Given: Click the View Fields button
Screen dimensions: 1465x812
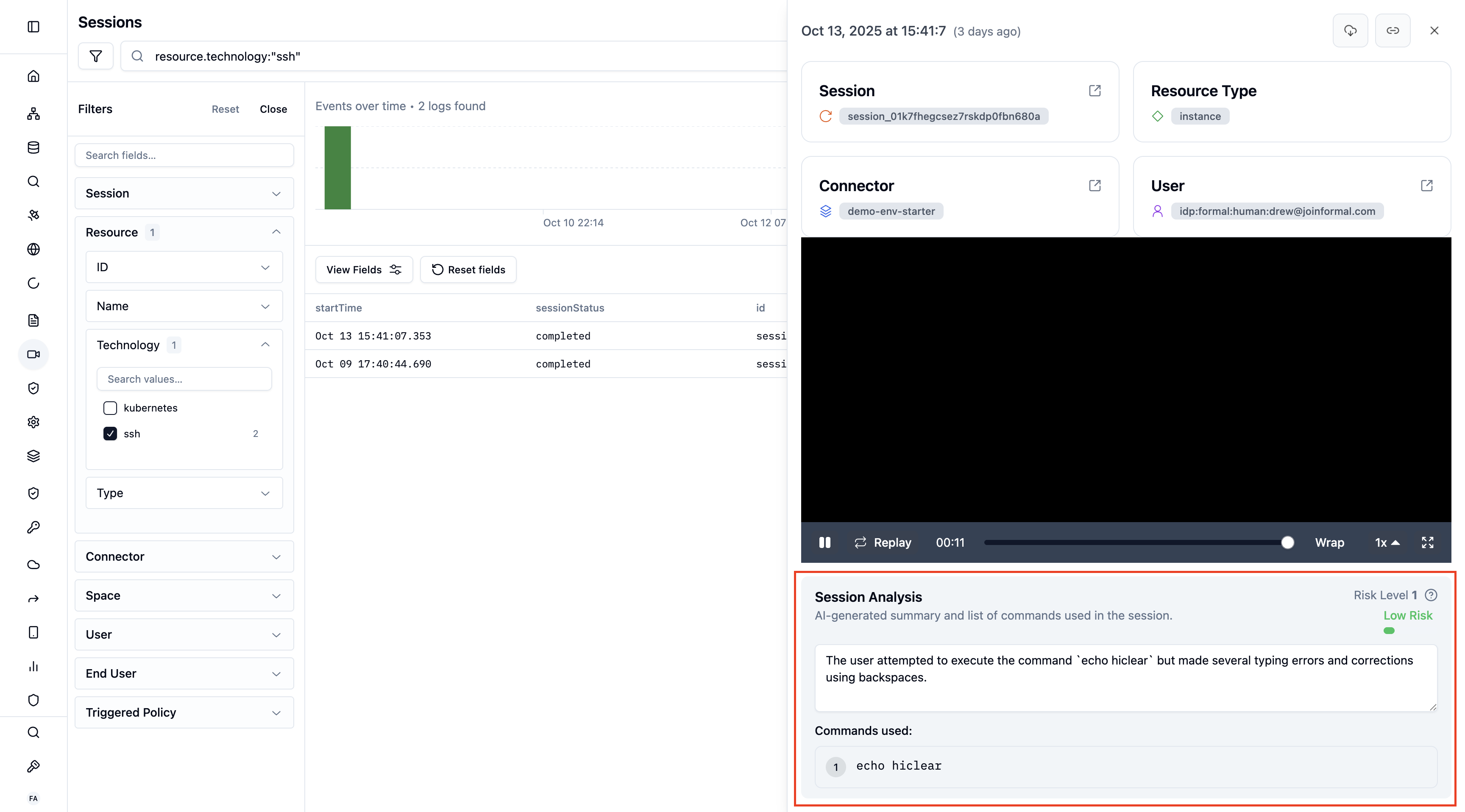Looking at the screenshot, I should coord(364,270).
